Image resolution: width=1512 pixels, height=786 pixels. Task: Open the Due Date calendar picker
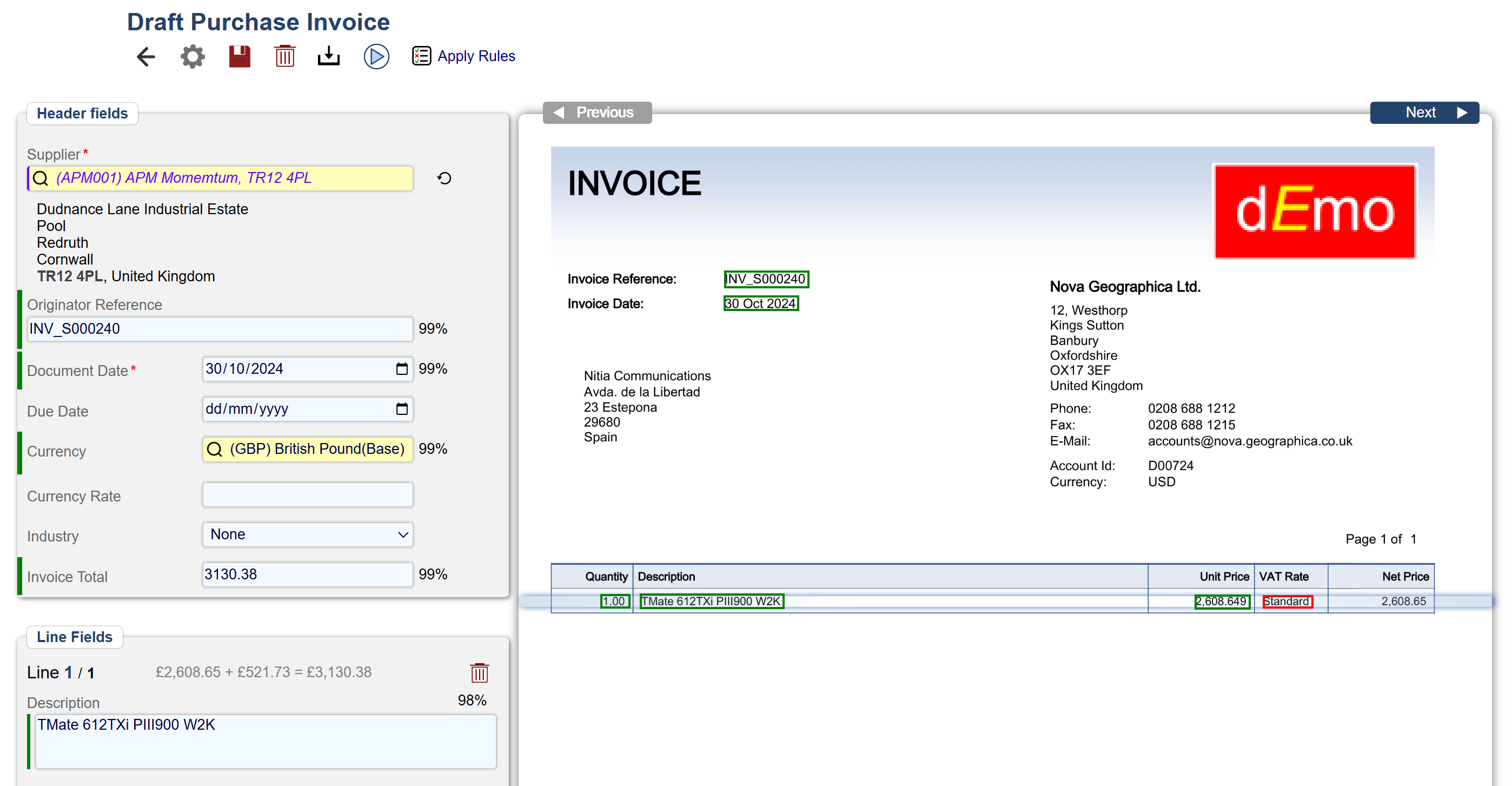click(x=401, y=409)
